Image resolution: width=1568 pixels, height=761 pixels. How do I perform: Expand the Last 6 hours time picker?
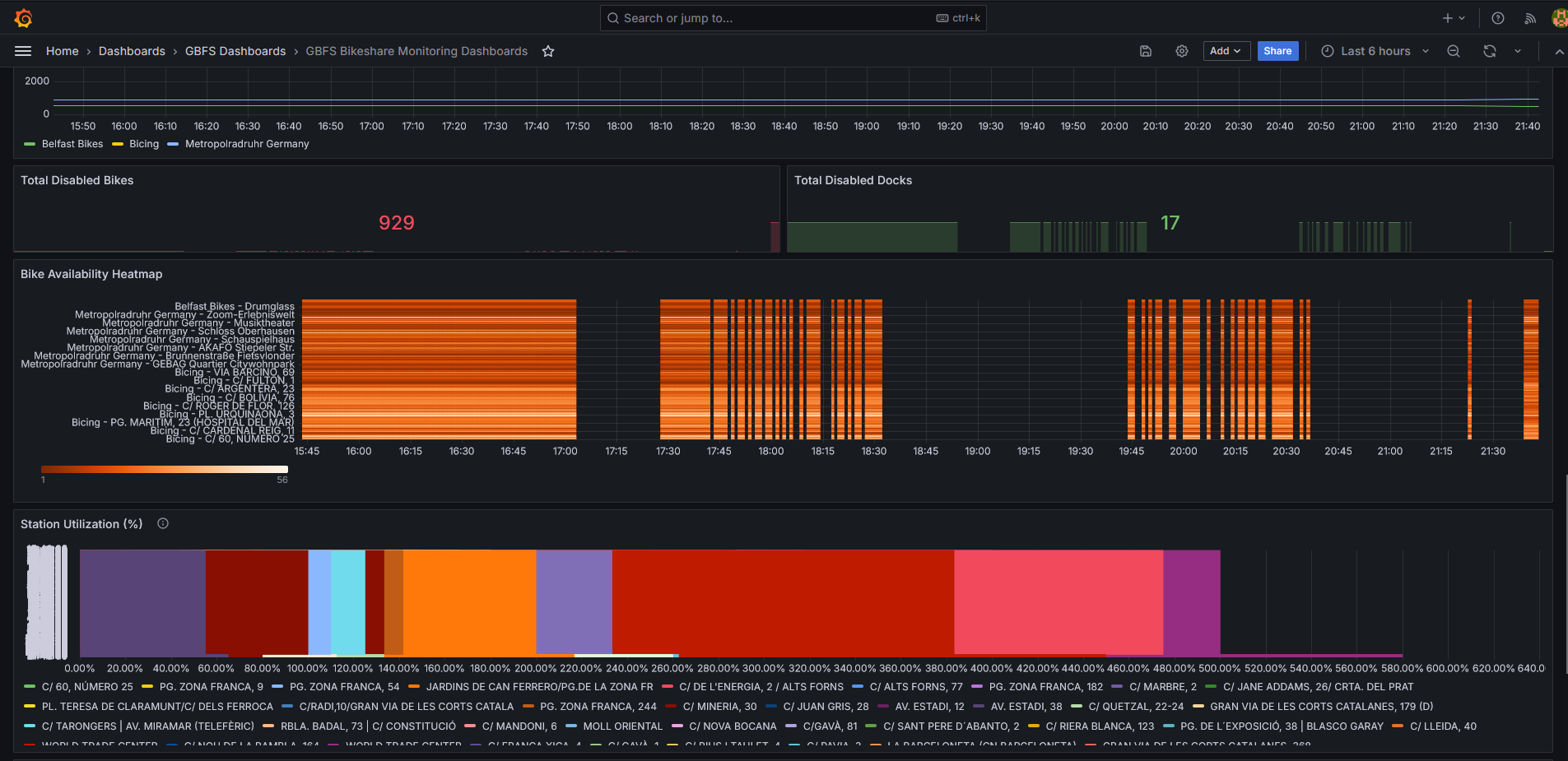[1375, 51]
